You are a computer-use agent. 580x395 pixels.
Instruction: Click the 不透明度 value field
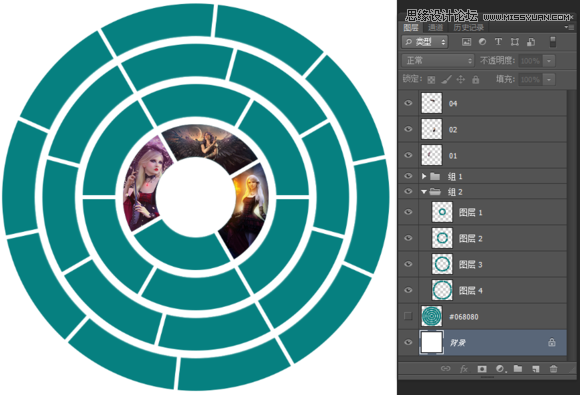click(x=530, y=61)
